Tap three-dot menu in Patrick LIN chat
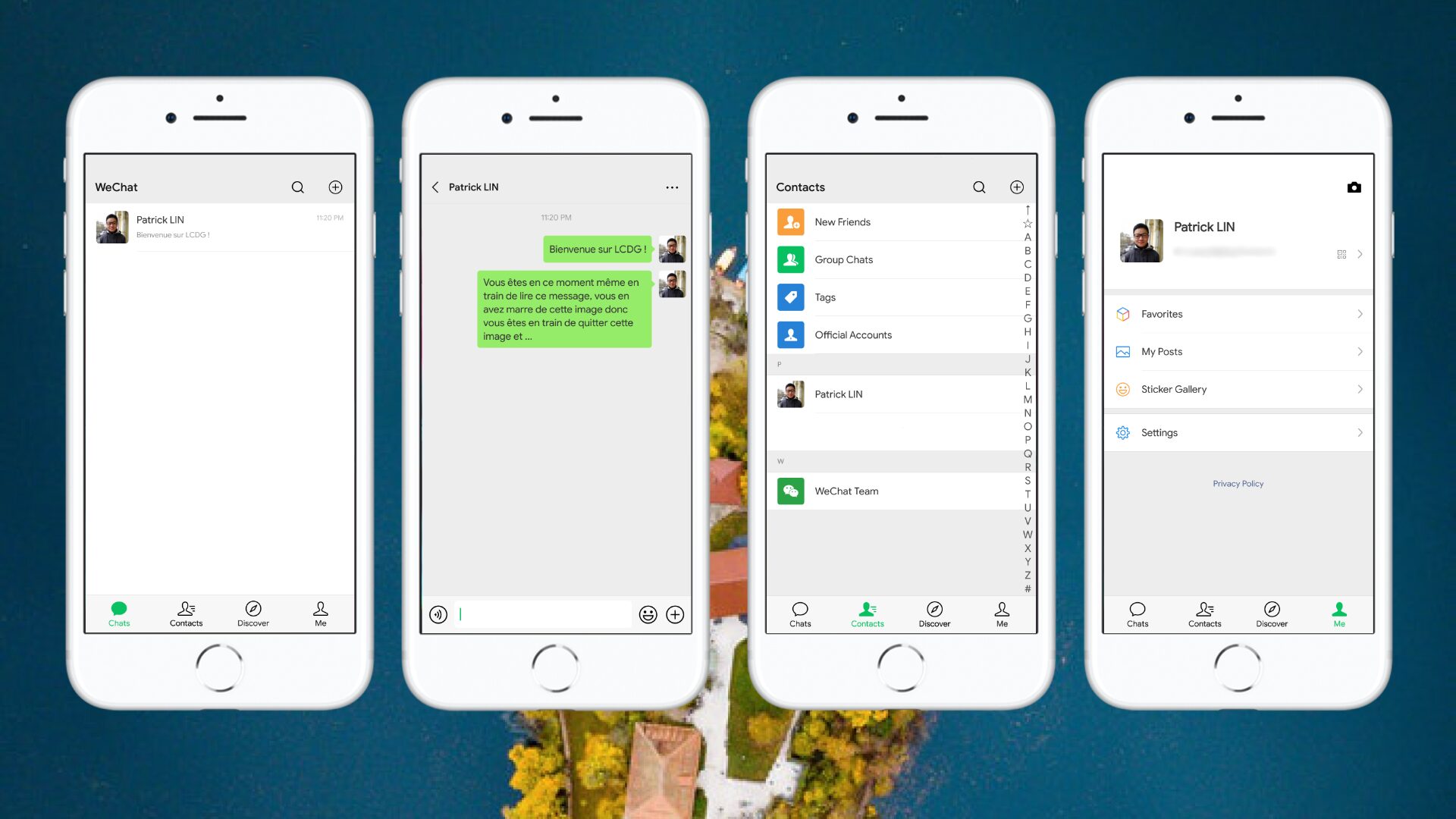Viewport: 1456px width, 819px height. (672, 187)
